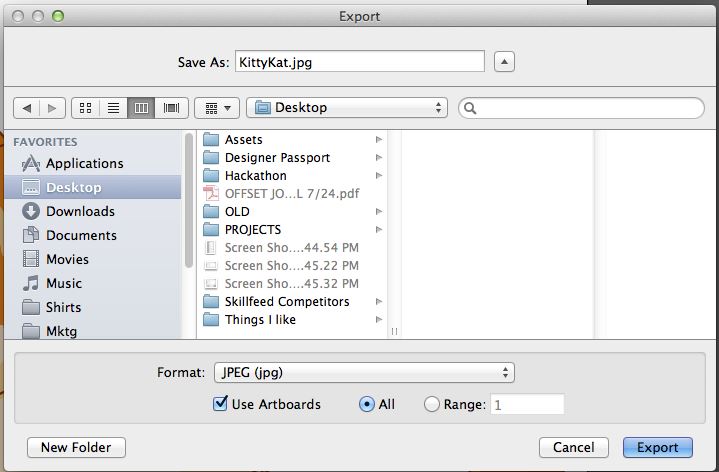This screenshot has height=472, width=719.
Task: Expand the Assets folder arrow
Action: pos(379,139)
